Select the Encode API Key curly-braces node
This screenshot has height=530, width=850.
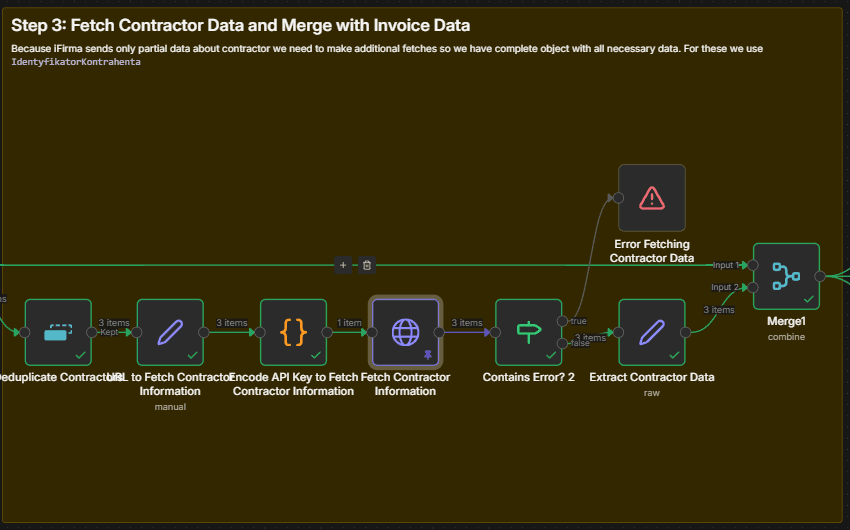293,333
